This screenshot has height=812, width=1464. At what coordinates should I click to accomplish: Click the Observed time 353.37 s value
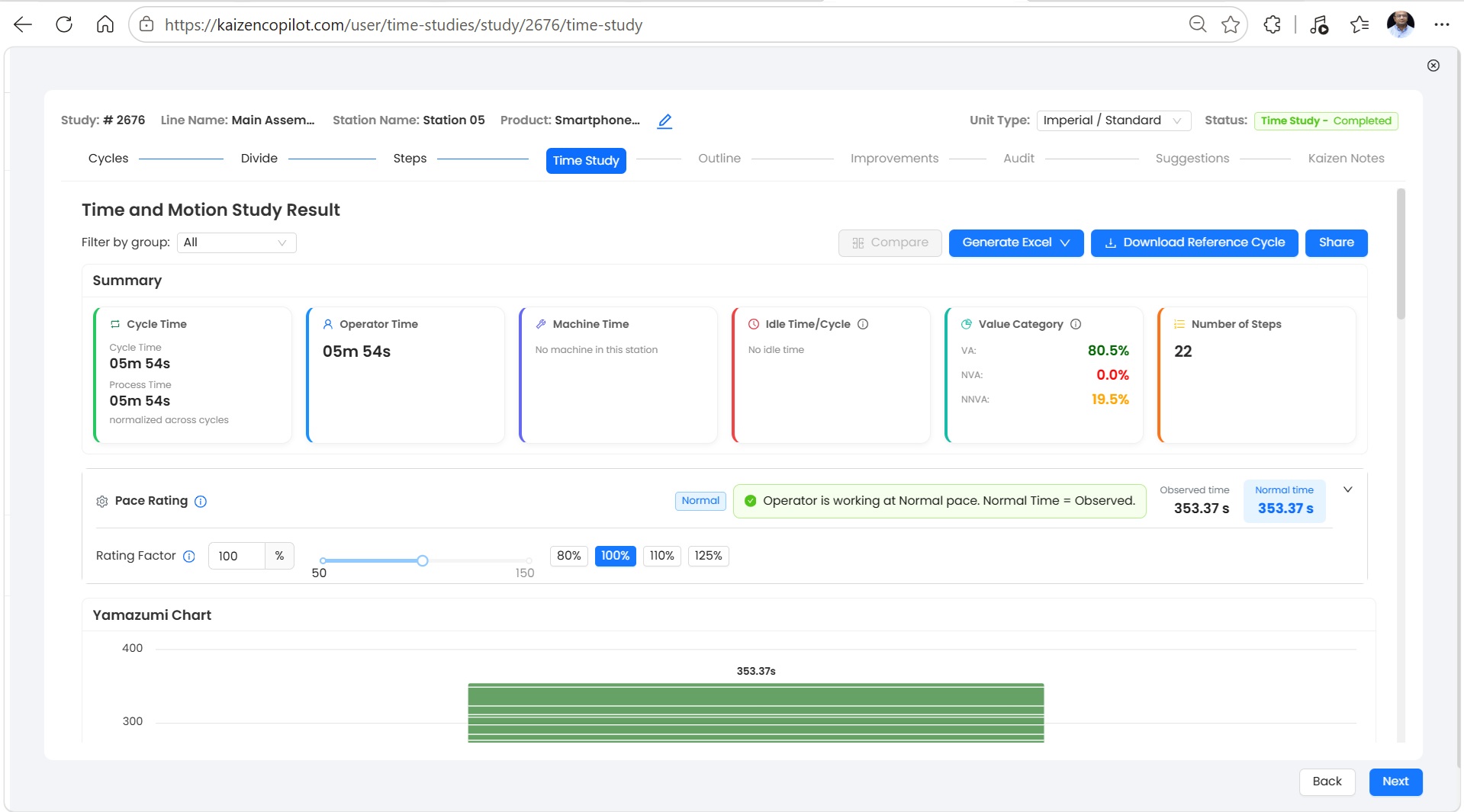1202,509
